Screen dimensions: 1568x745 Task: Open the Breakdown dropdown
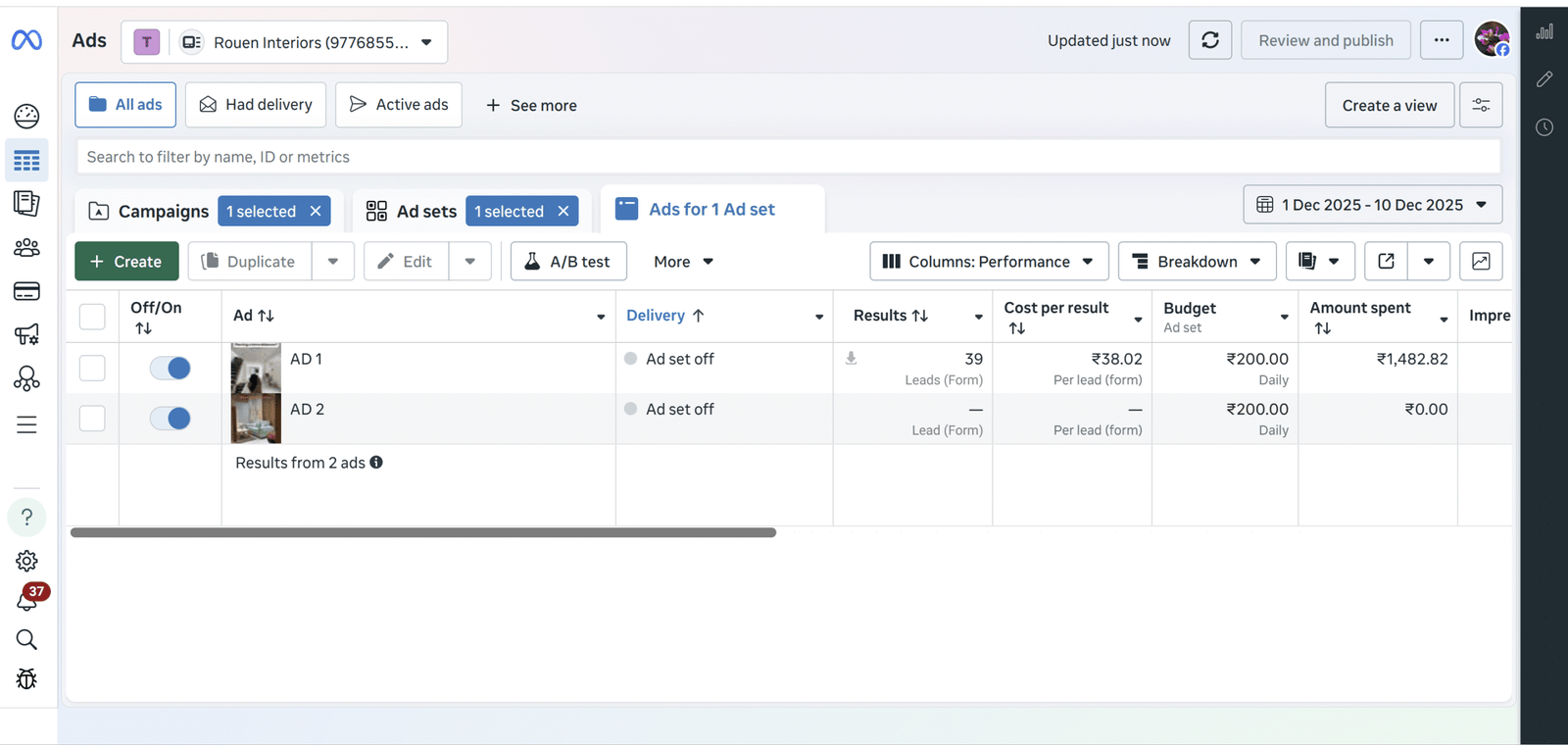point(1197,262)
